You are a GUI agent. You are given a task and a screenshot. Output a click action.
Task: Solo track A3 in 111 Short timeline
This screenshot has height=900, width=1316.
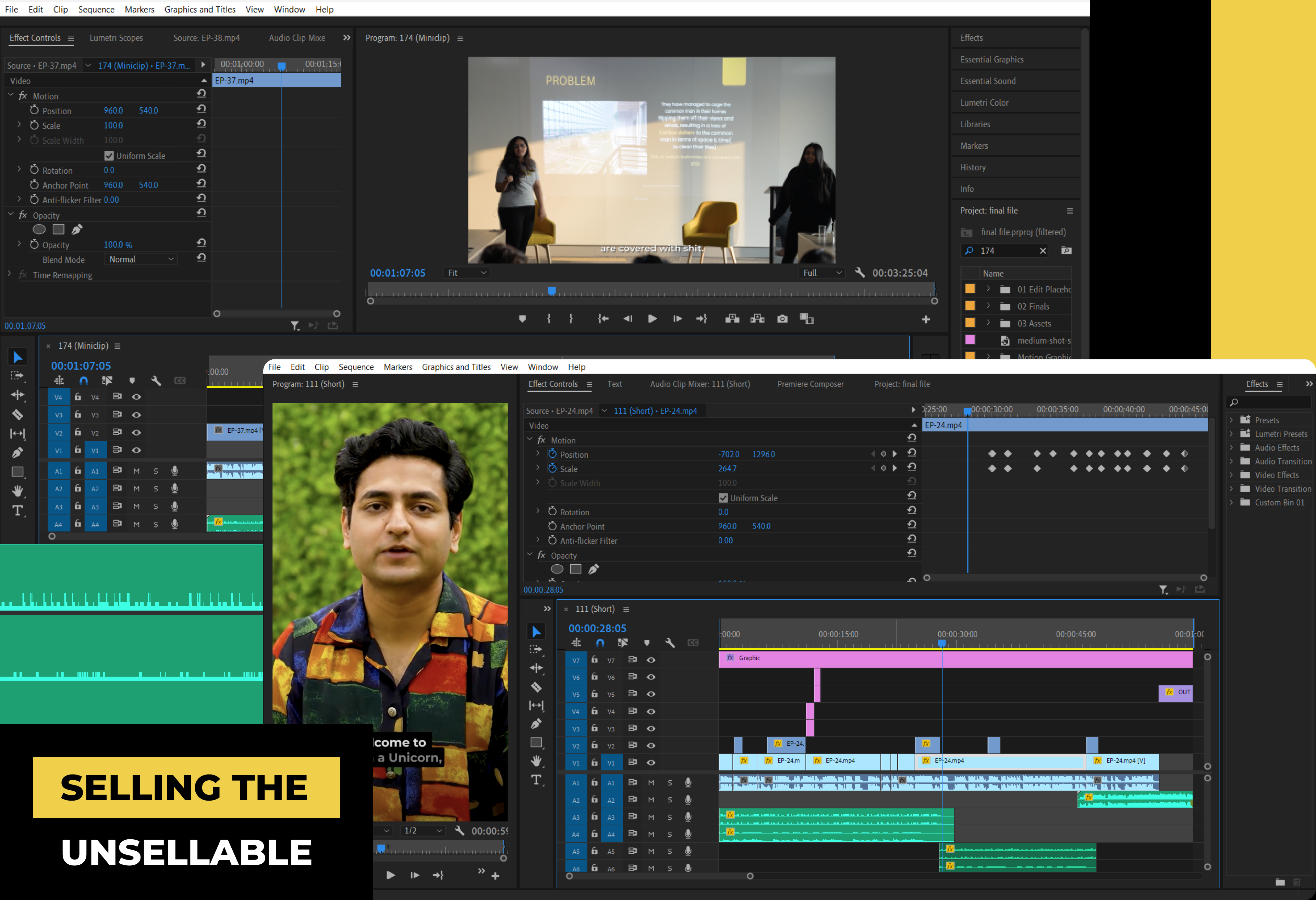pos(669,817)
